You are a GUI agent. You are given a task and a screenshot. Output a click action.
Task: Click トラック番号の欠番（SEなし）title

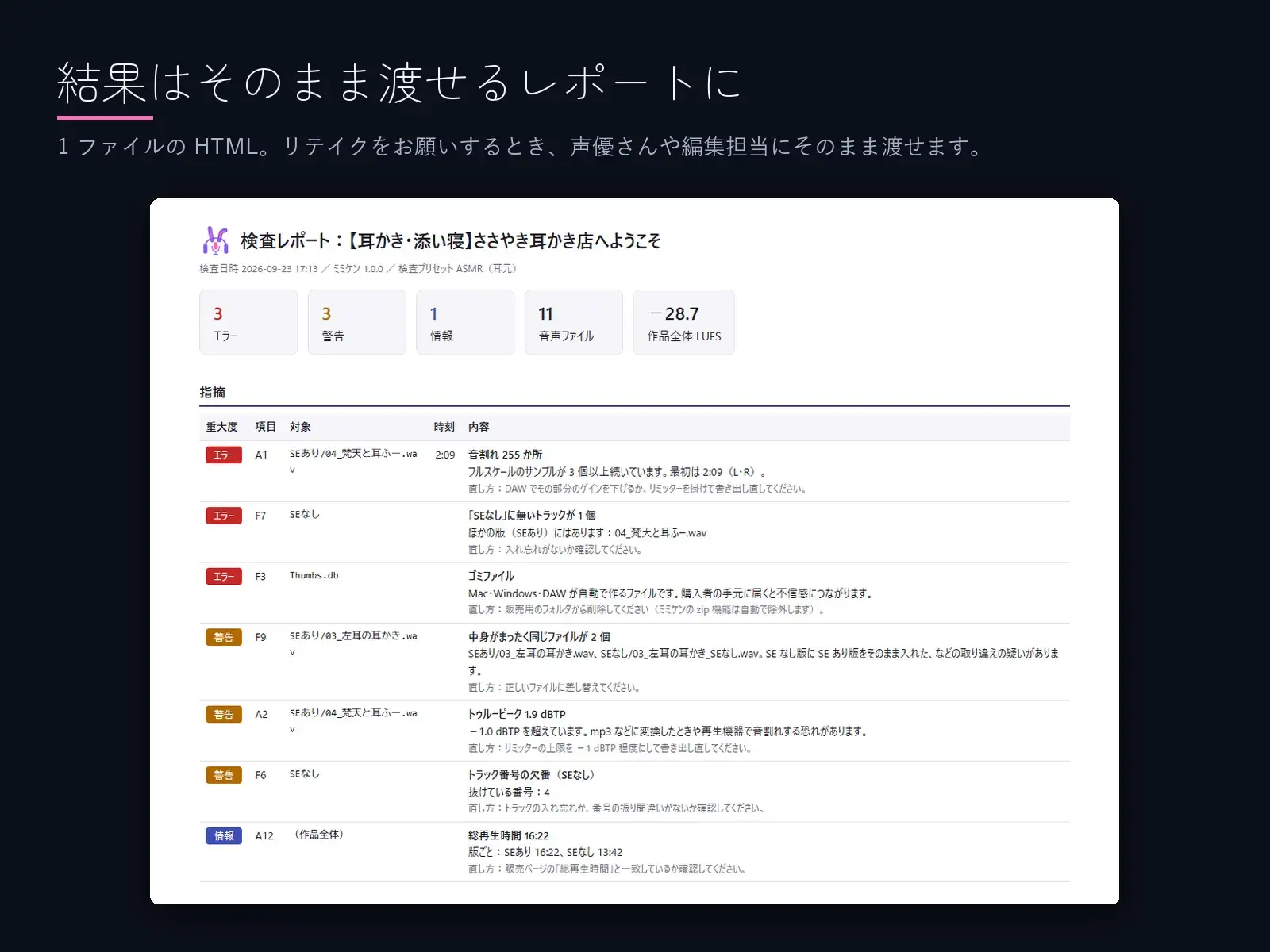coord(531,774)
